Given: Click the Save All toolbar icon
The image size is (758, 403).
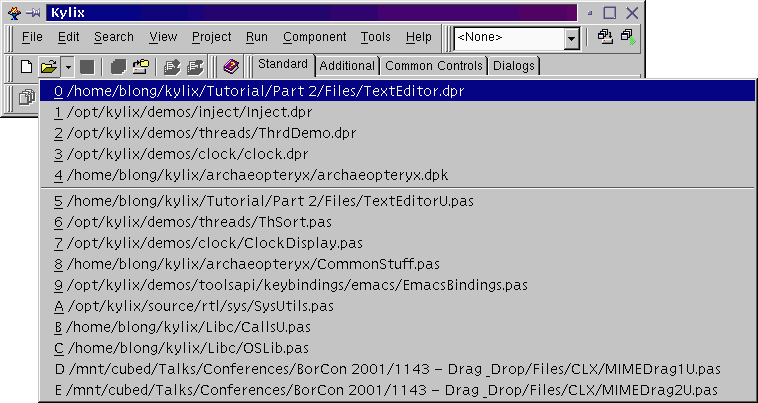Looking at the screenshot, I should point(117,67).
